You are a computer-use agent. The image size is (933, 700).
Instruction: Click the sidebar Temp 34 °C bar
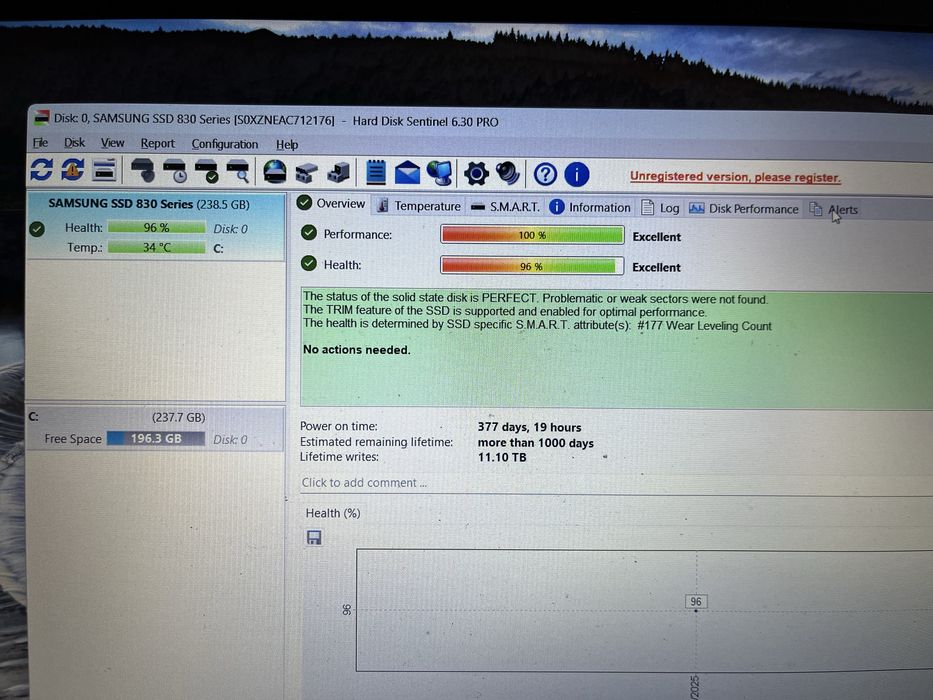(x=156, y=247)
